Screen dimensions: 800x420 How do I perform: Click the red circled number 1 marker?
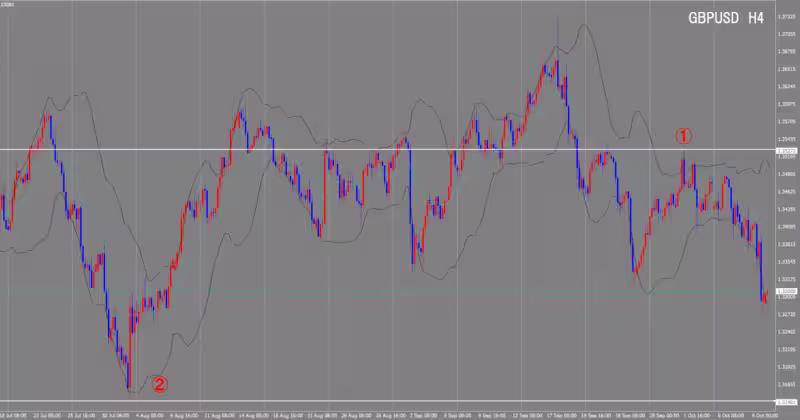(684, 135)
